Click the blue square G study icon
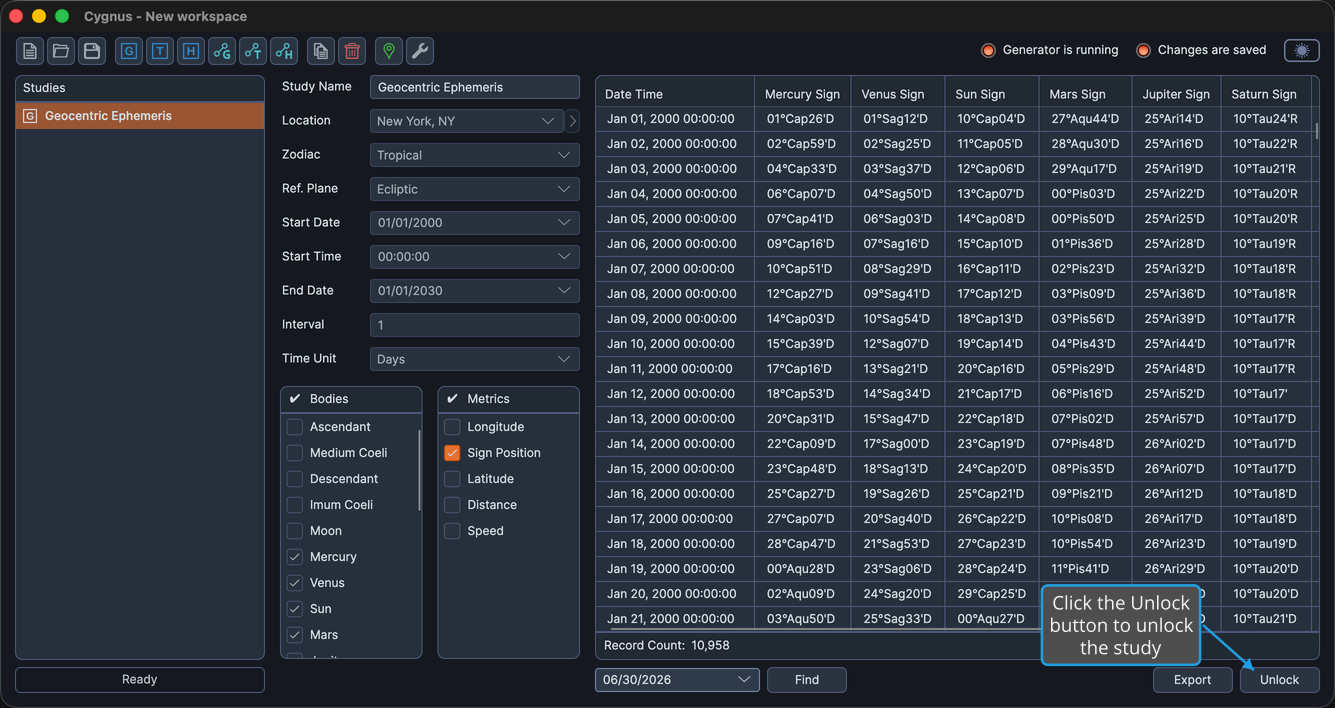Image resolution: width=1335 pixels, height=708 pixels. pyautogui.click(x=129, y=51)
